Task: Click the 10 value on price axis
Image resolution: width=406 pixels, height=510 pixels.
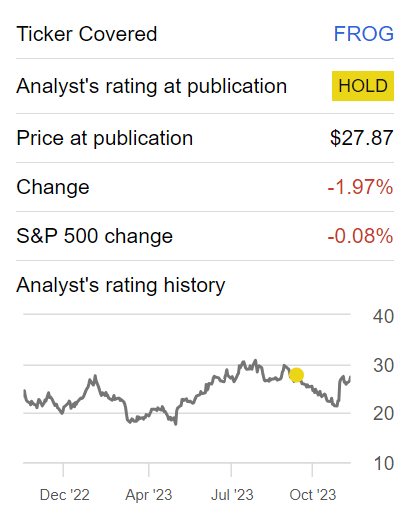Action: click(x=384, y=463)
